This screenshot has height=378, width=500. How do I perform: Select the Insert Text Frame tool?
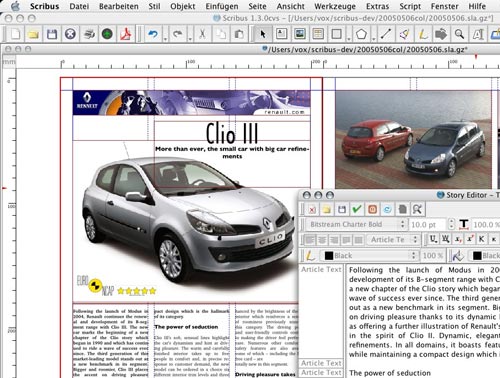(281, 34)
